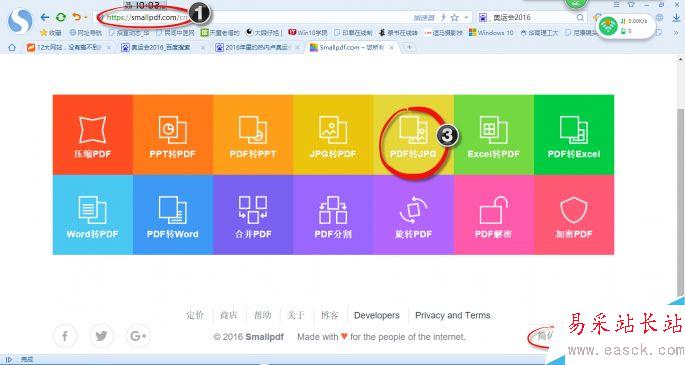This screenshot has width=685, height=365.
Task: Click the Google+ icon in footer
Action: coord(138,336)
